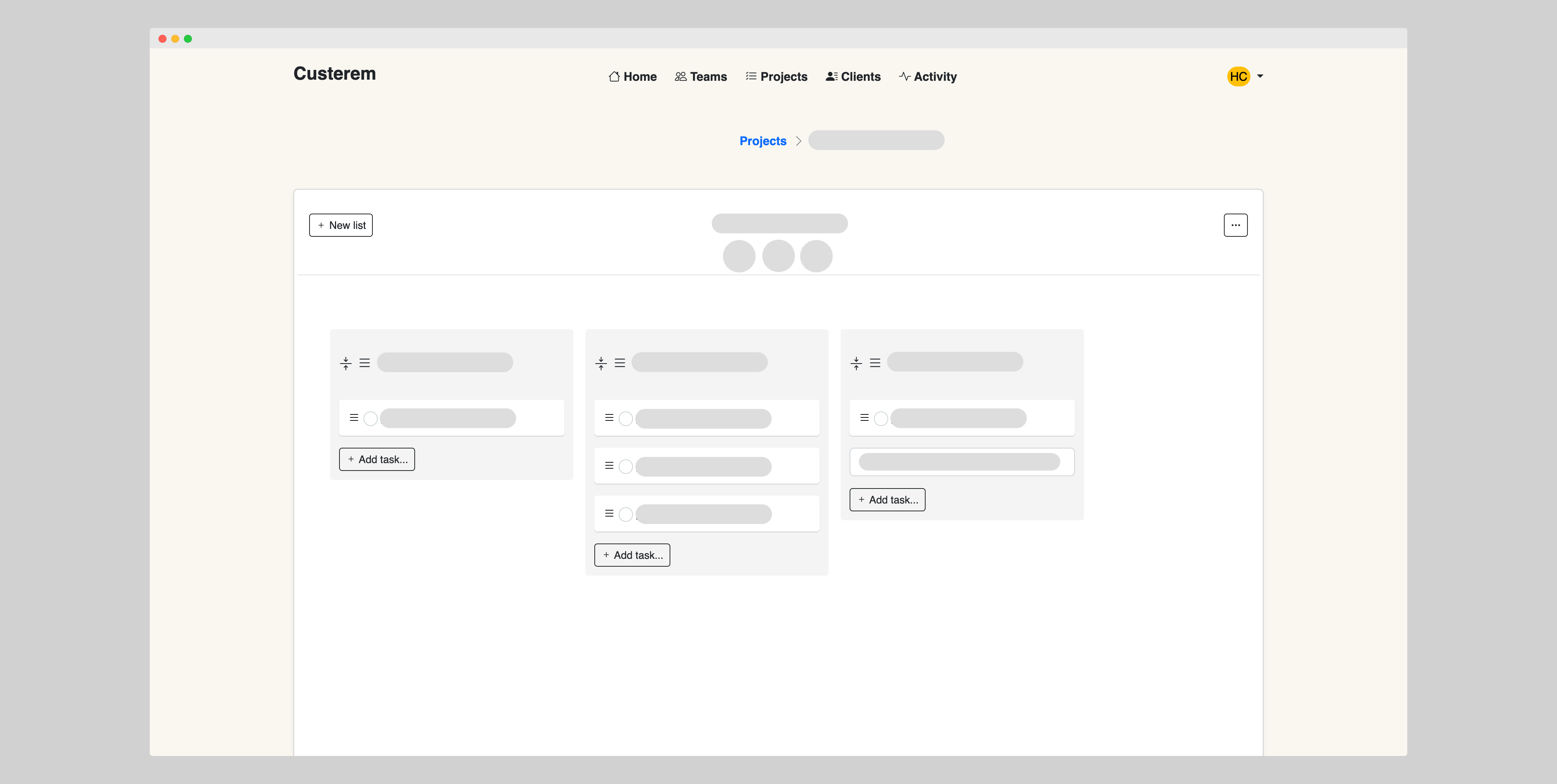This screenshot has width=1557, height=784.
Task: Focus the new task input in third list
Action: coord(961,462)
